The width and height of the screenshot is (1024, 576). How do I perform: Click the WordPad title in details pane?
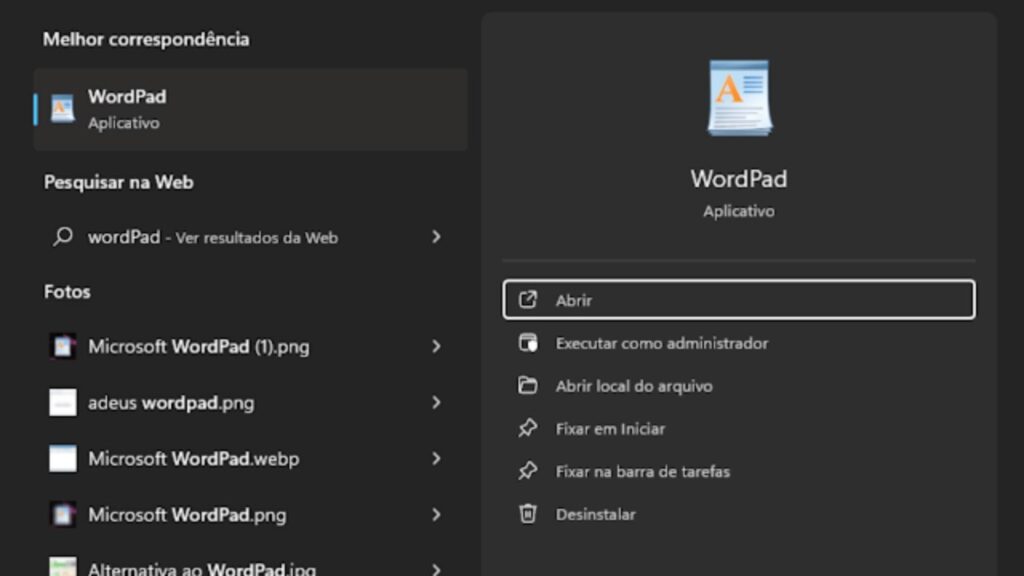739,179
